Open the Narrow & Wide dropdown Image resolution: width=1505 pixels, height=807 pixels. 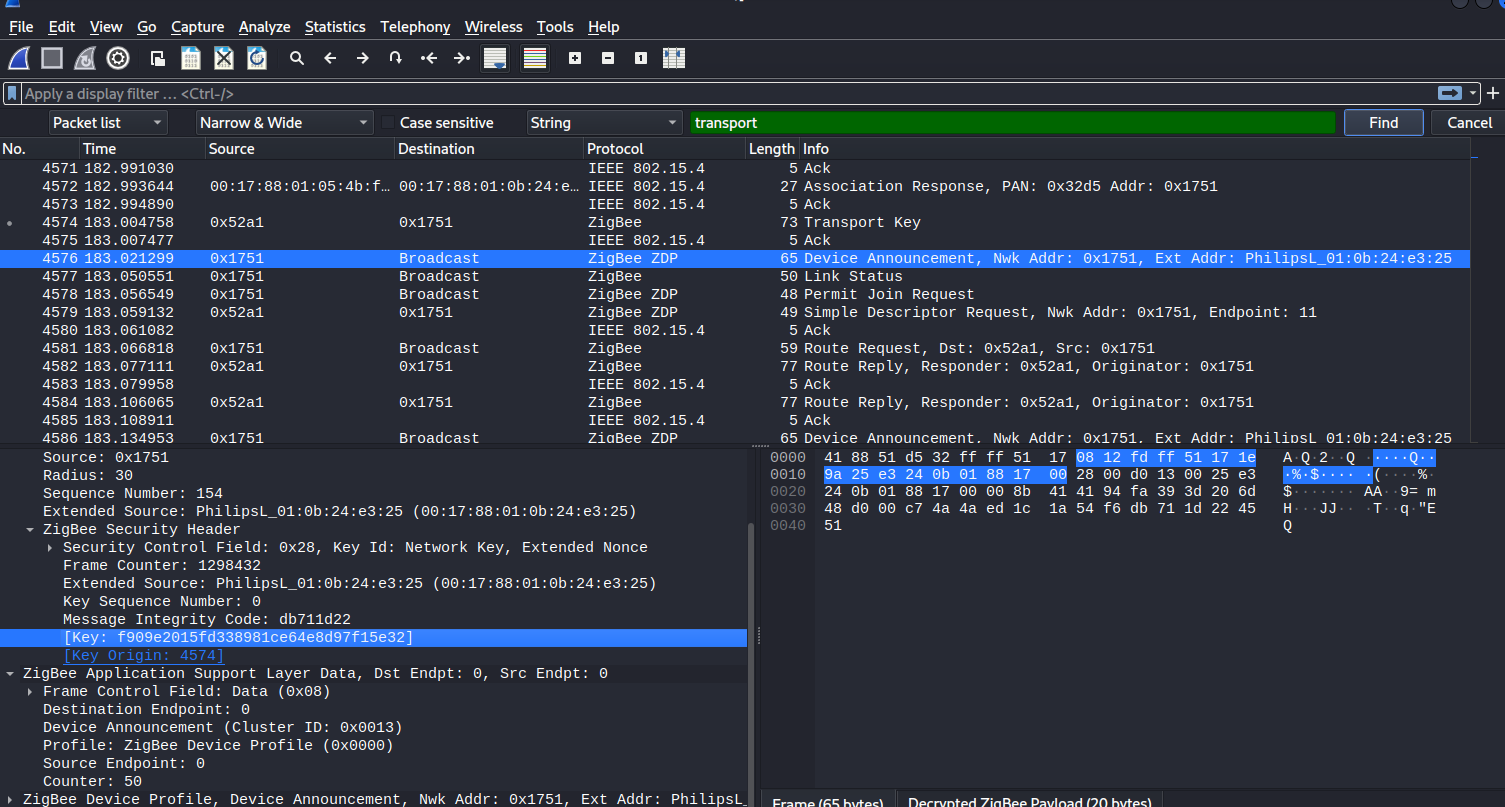click(x=285, y=123)
